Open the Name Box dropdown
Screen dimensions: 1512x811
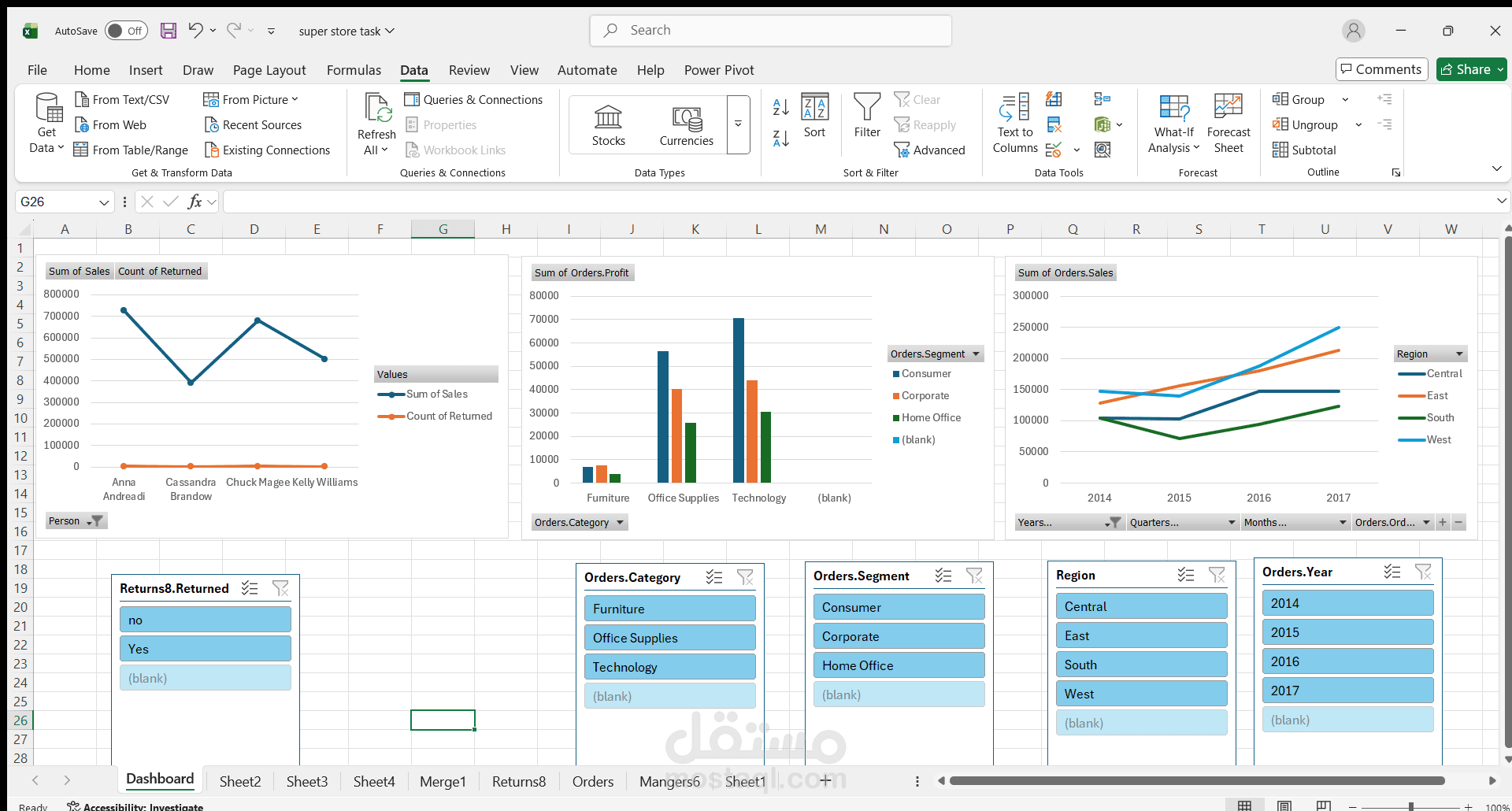point(103,202)
